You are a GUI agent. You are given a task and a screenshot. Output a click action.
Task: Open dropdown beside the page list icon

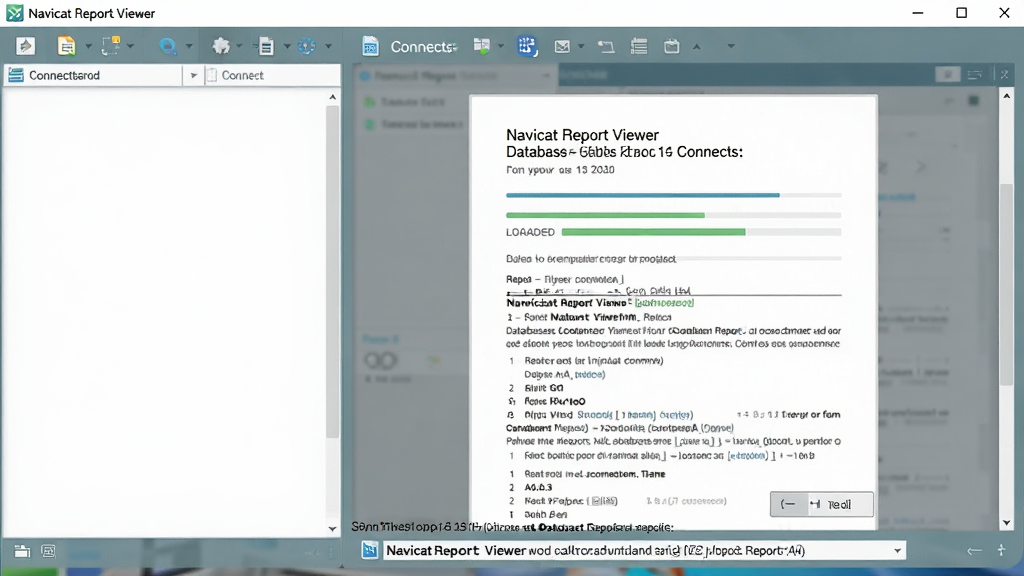click(287, 46)
